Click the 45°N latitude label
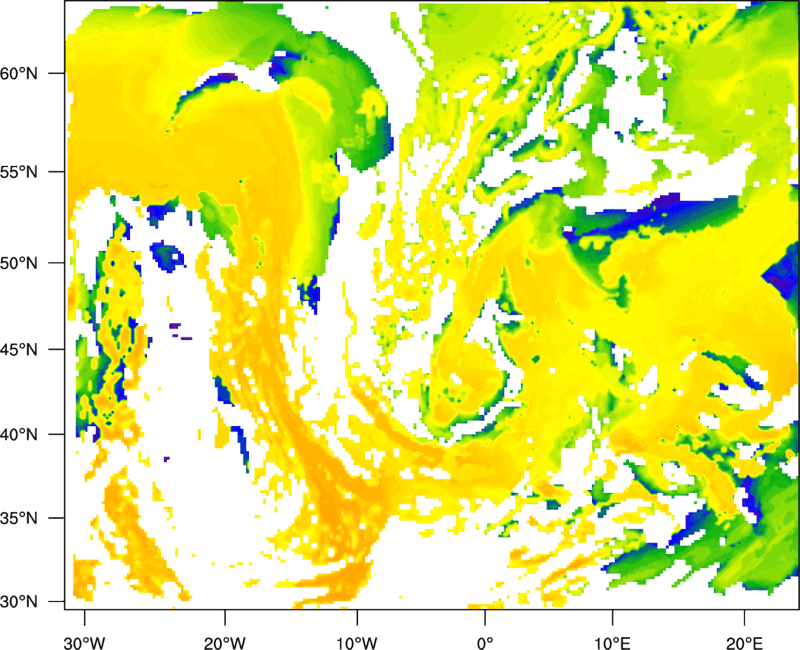 pyautogui.click(x=19, y=349)
